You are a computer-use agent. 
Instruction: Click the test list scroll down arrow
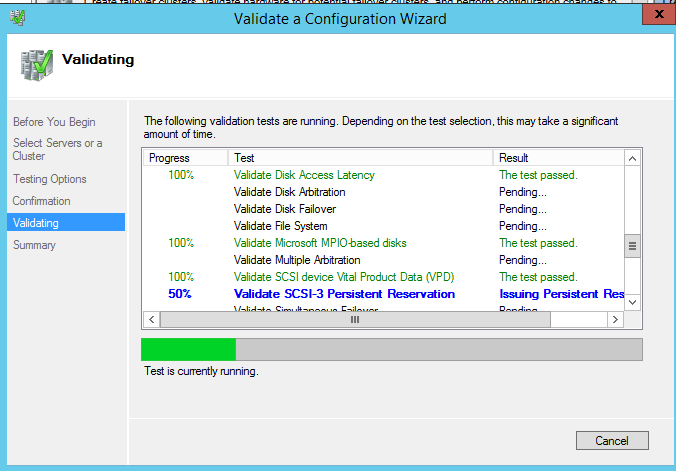click(632, 302)
